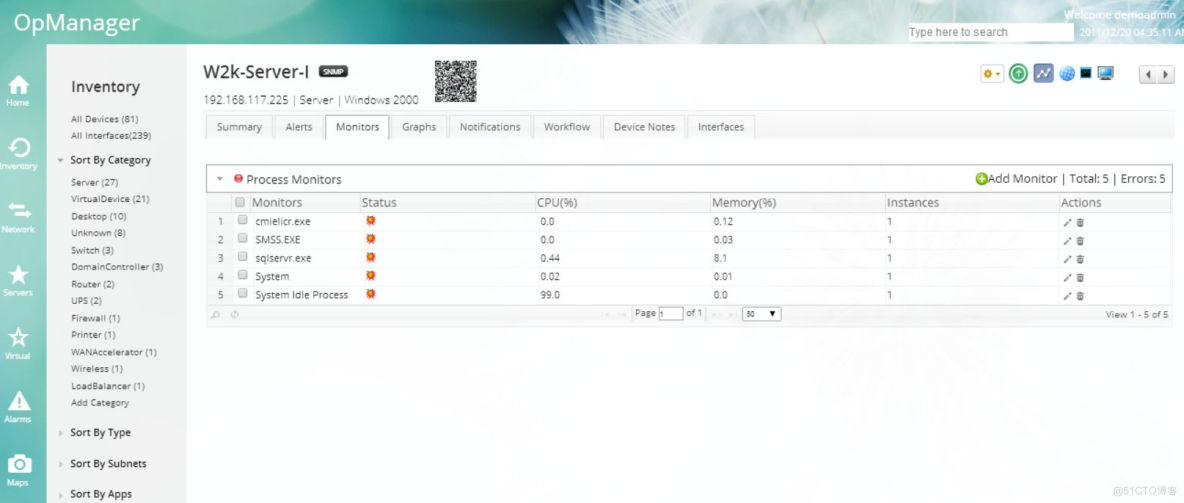Screen dimensions: 1184x503
Task: Click the globe web browser icon
Action: click(1067, 74)
